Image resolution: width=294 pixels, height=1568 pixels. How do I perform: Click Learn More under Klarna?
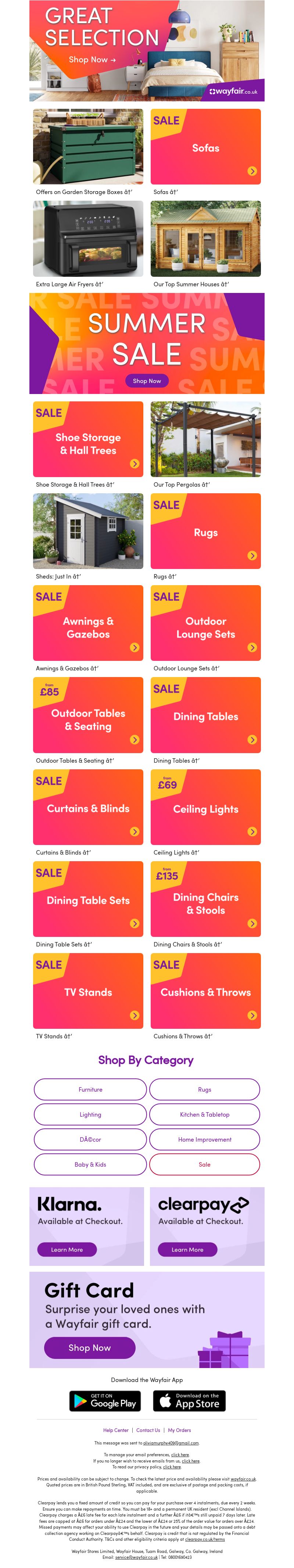click(67, 1250)
